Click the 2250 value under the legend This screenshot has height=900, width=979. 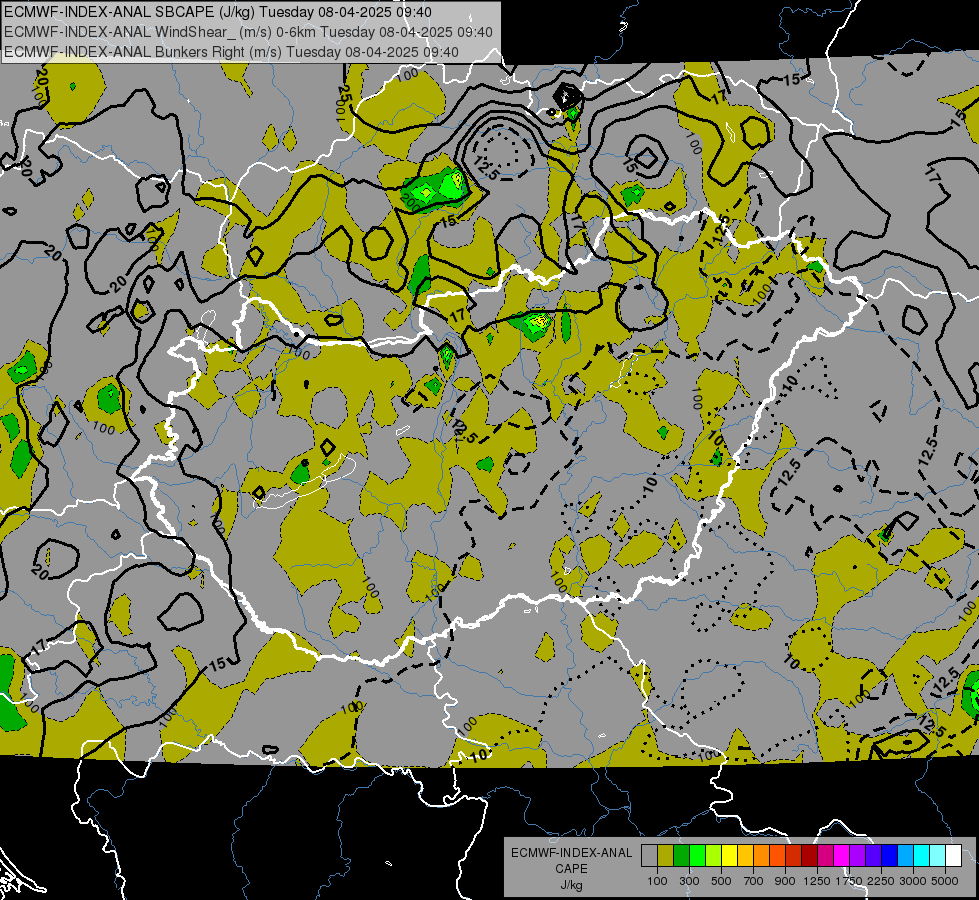point(882,881)
